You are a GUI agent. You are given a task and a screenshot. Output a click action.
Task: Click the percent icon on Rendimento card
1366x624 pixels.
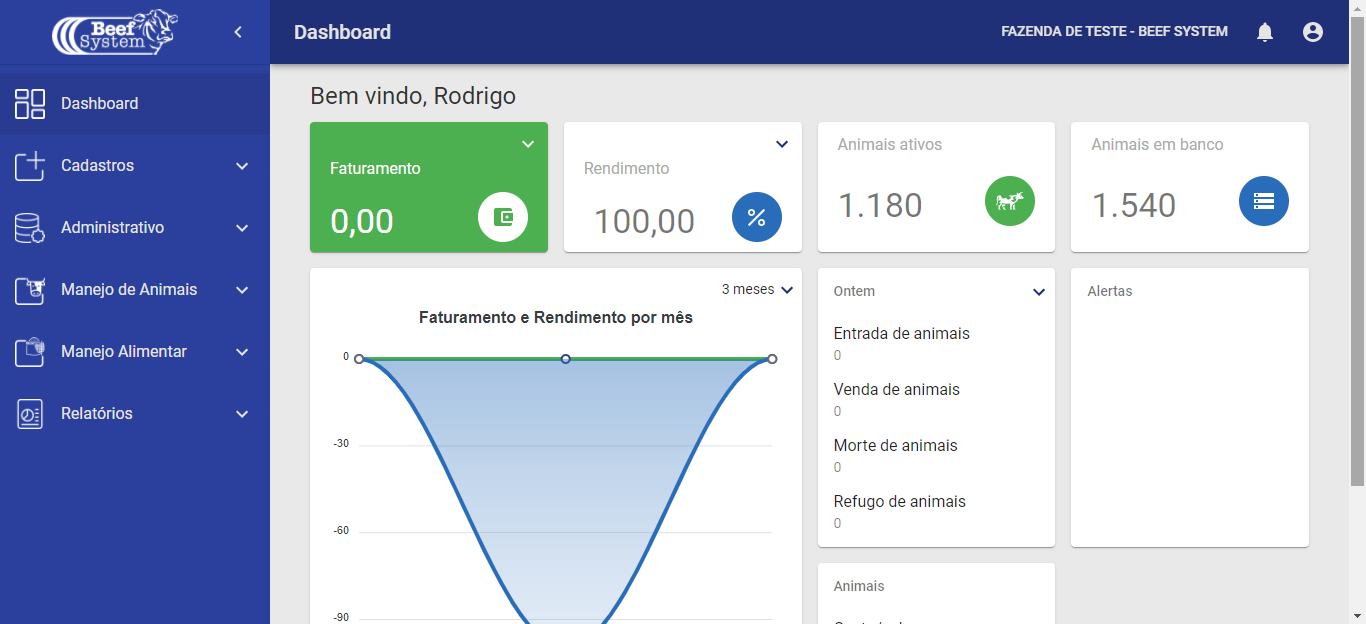coord(757,217)
